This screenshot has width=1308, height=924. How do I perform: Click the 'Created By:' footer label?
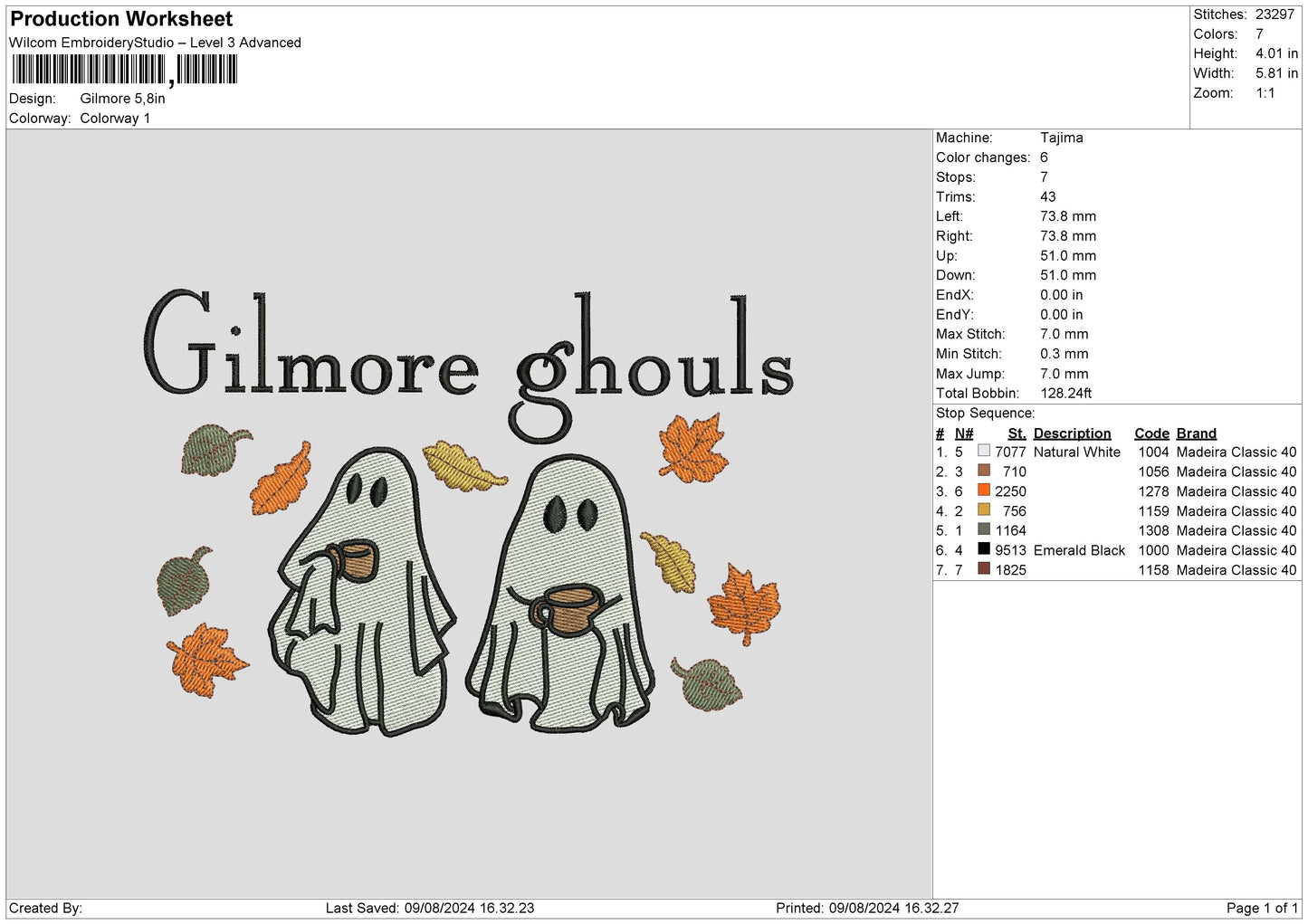pyautogui.click(x=45, y=908)
